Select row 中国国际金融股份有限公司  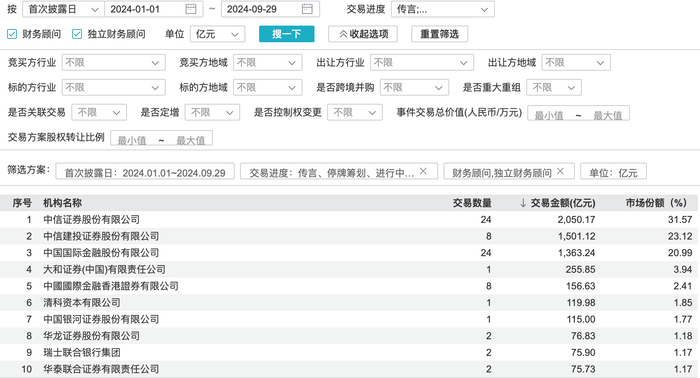tap(350, 253)
